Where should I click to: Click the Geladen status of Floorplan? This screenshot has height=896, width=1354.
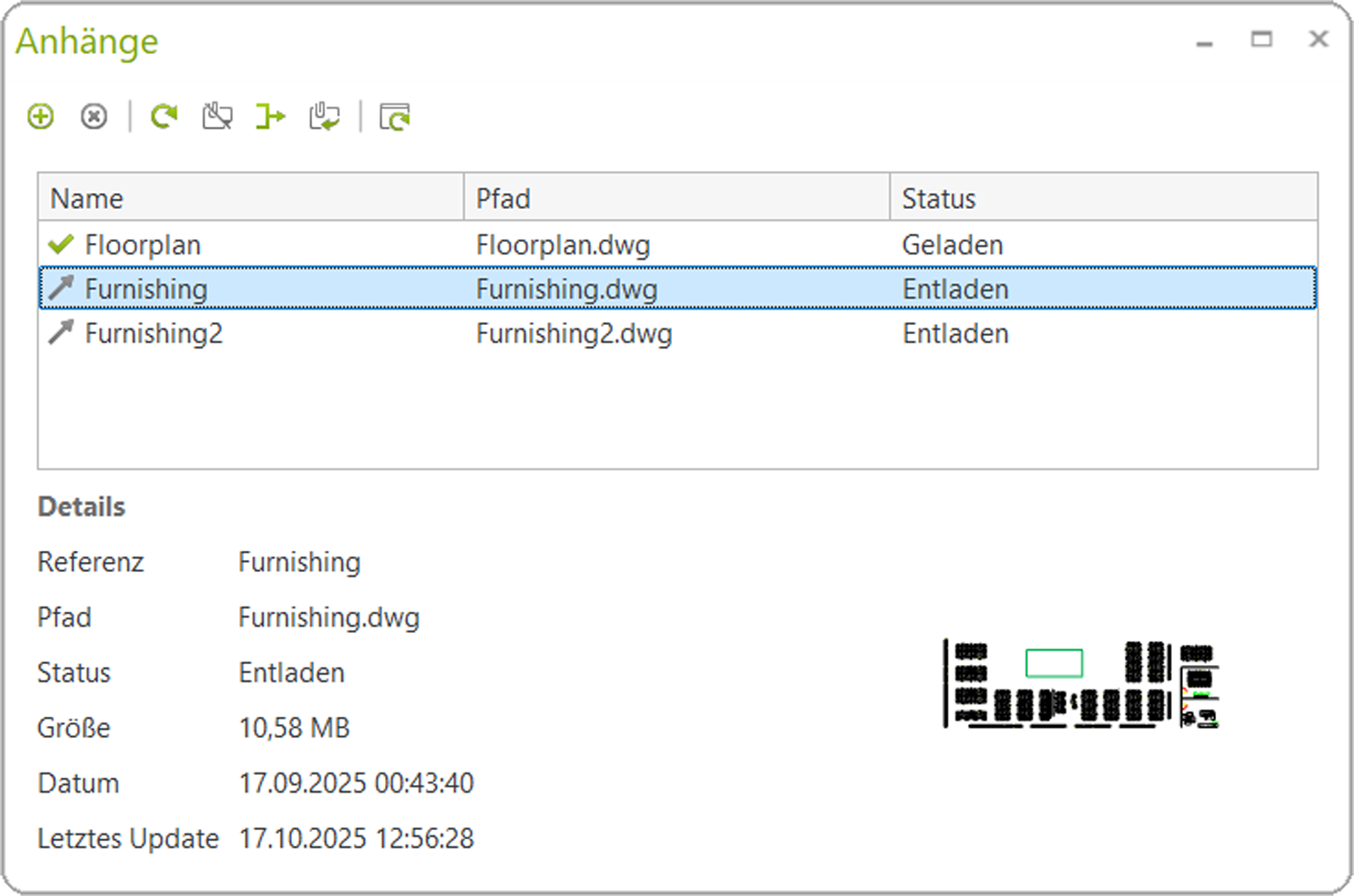952,245
